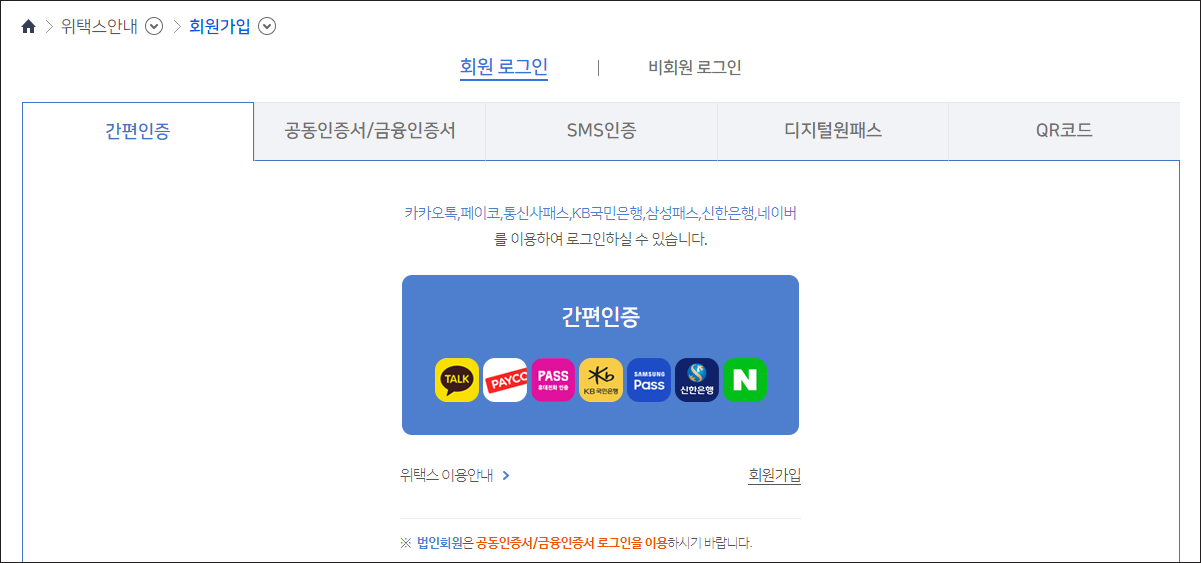Select the 공동인증서/금융인증서 tab
The height and width of the screenshot is (563, 1201).
coord(370,131)
